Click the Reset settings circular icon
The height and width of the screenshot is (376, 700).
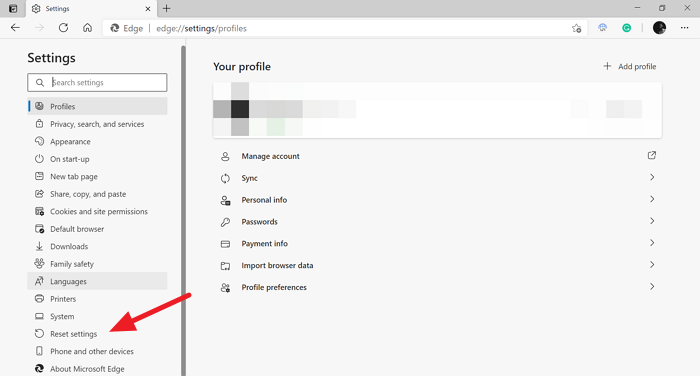coord(39,334)
